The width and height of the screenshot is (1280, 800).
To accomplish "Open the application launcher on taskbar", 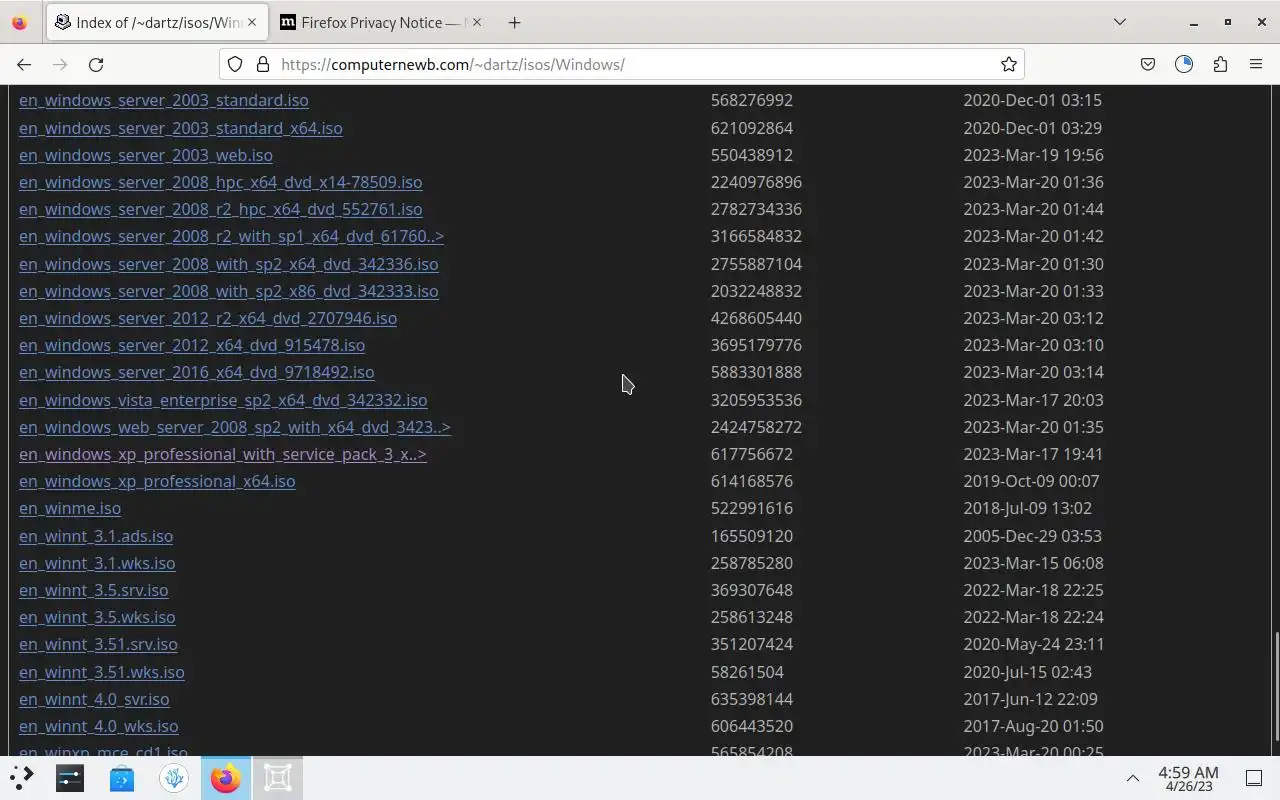I will (x=21, y=778).
